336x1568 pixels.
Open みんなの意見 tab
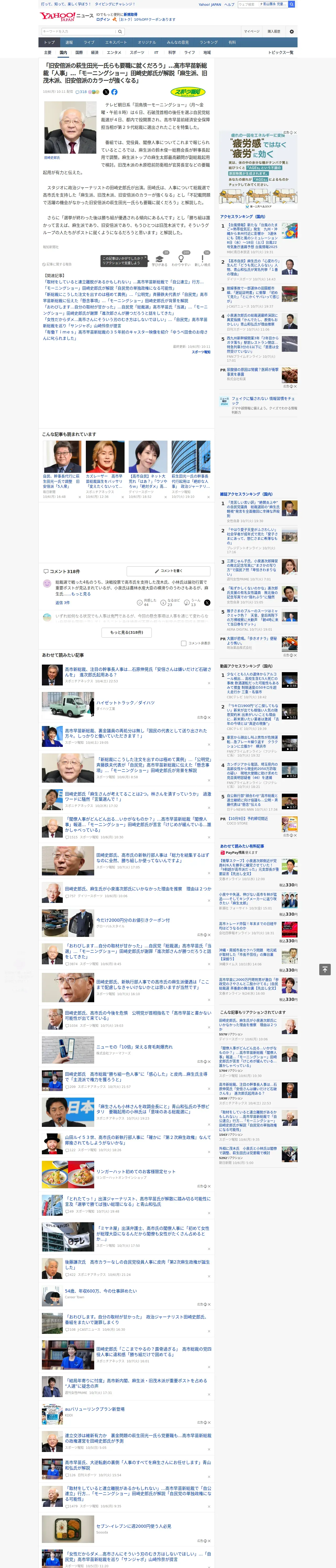tap(177, 43)
